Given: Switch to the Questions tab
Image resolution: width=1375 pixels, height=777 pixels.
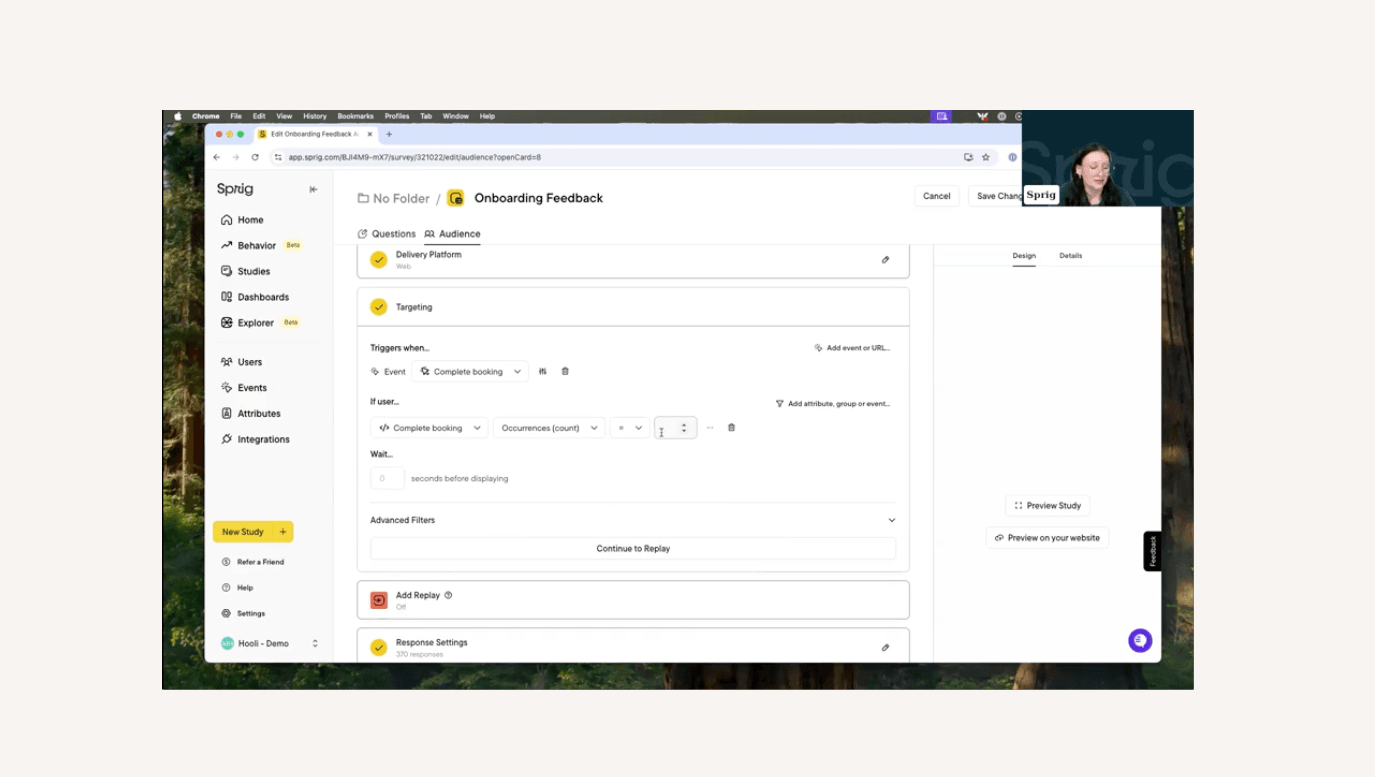Looking at the screenshot, I should 387,234.
